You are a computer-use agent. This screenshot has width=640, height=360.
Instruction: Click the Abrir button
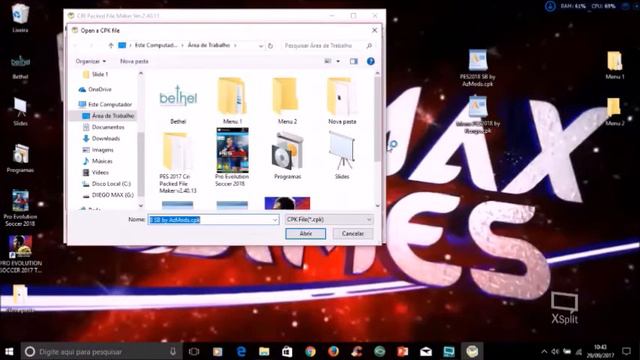[x=305, y=233]
